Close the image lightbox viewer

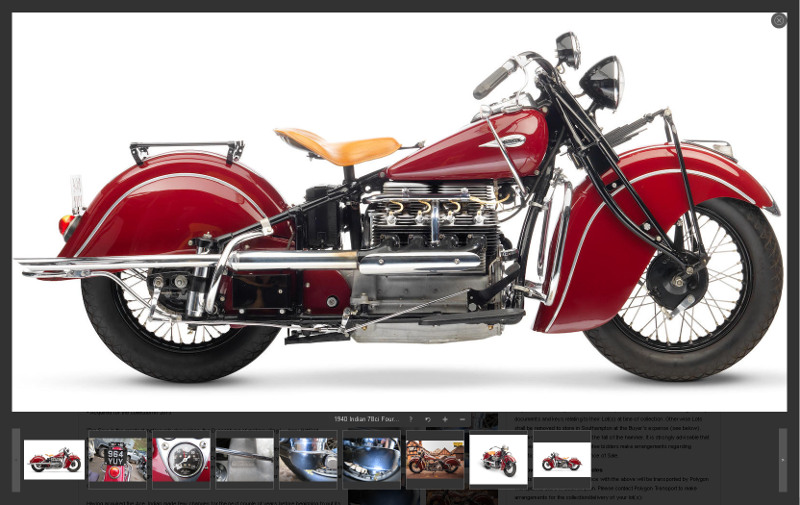[779, 20]
